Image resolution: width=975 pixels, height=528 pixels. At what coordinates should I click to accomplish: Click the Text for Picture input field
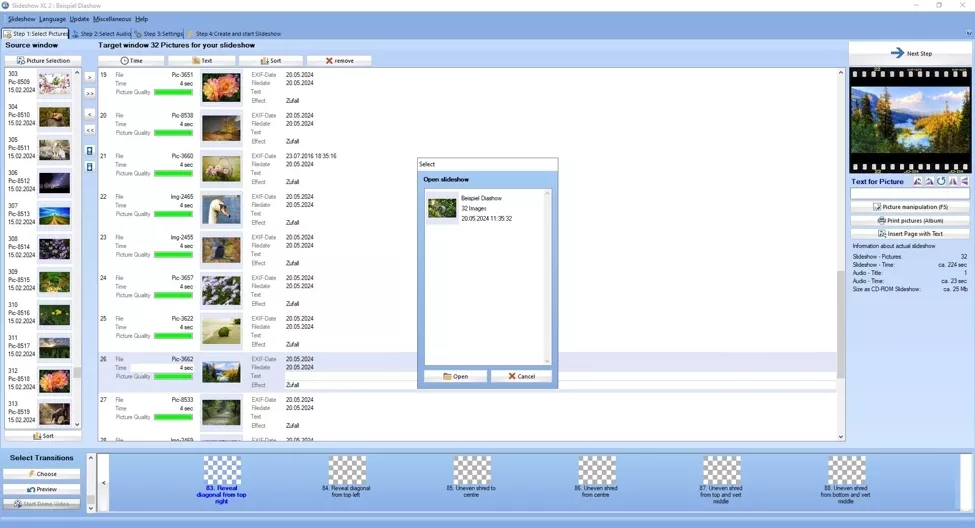(909, 194)
